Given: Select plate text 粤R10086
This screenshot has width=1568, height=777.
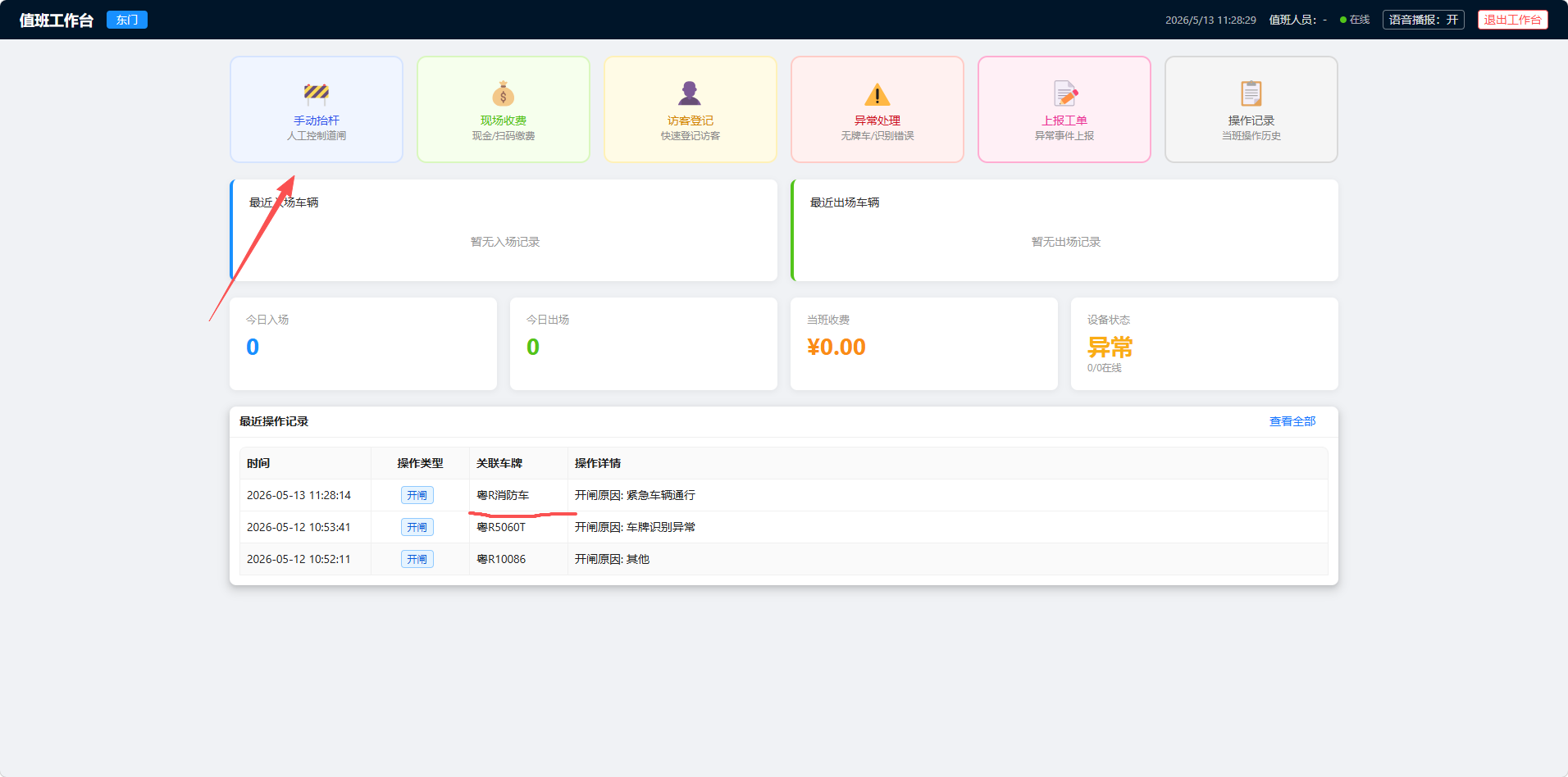Looking at the screenshot, I should (x=501, y=559).
